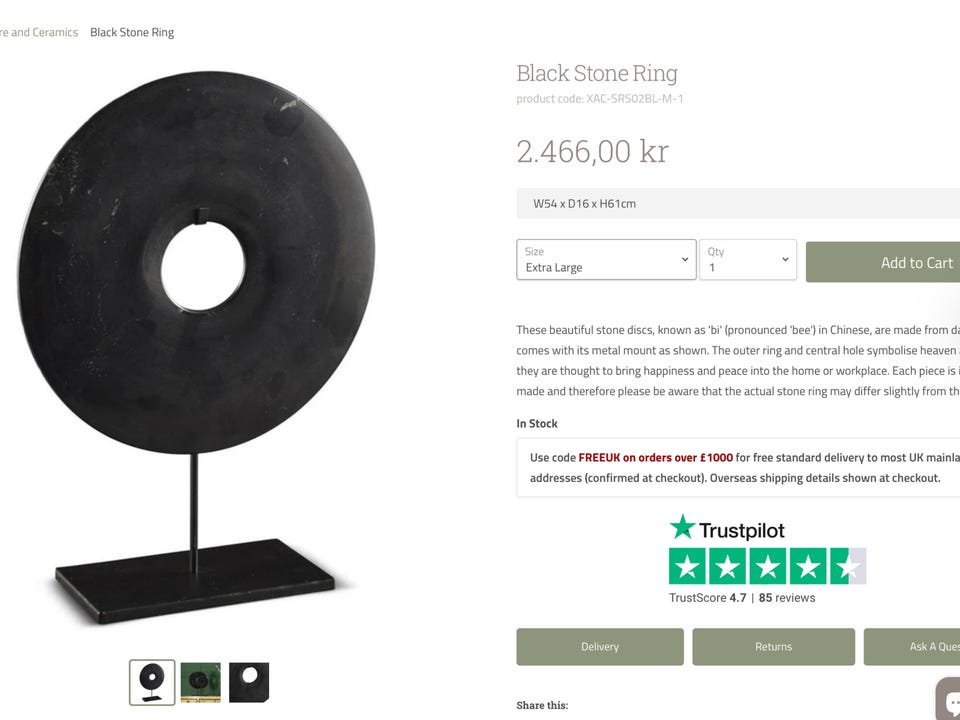Click the Trustpilot logo
Image resolution: width=960 pixels, height=720 pixels.
(x=727, y=529)
